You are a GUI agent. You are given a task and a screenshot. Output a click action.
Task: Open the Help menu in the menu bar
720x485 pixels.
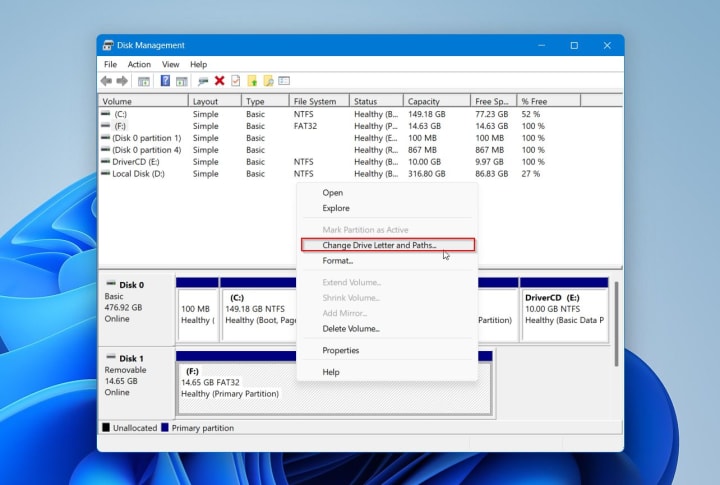click(x=198, y=64)
